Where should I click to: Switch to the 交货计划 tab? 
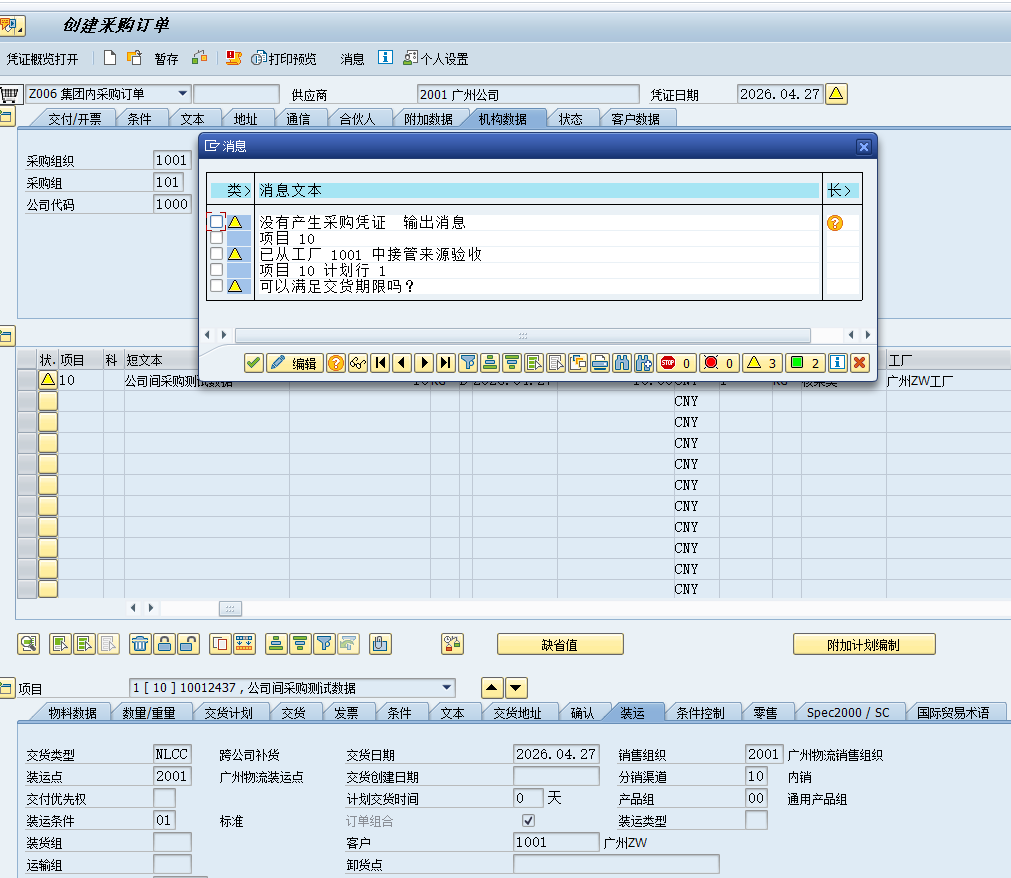[x=229, y=713]
